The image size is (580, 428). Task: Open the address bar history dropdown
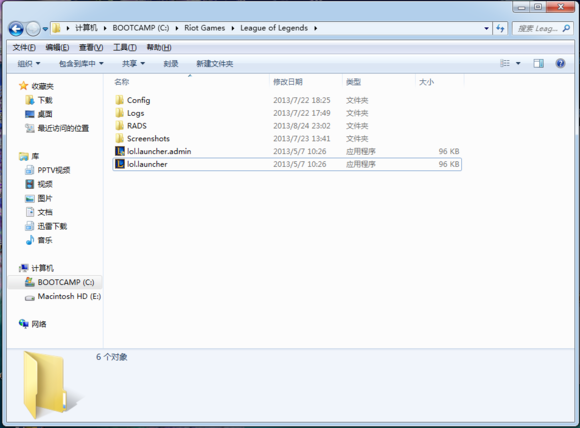tap(486, 28)
